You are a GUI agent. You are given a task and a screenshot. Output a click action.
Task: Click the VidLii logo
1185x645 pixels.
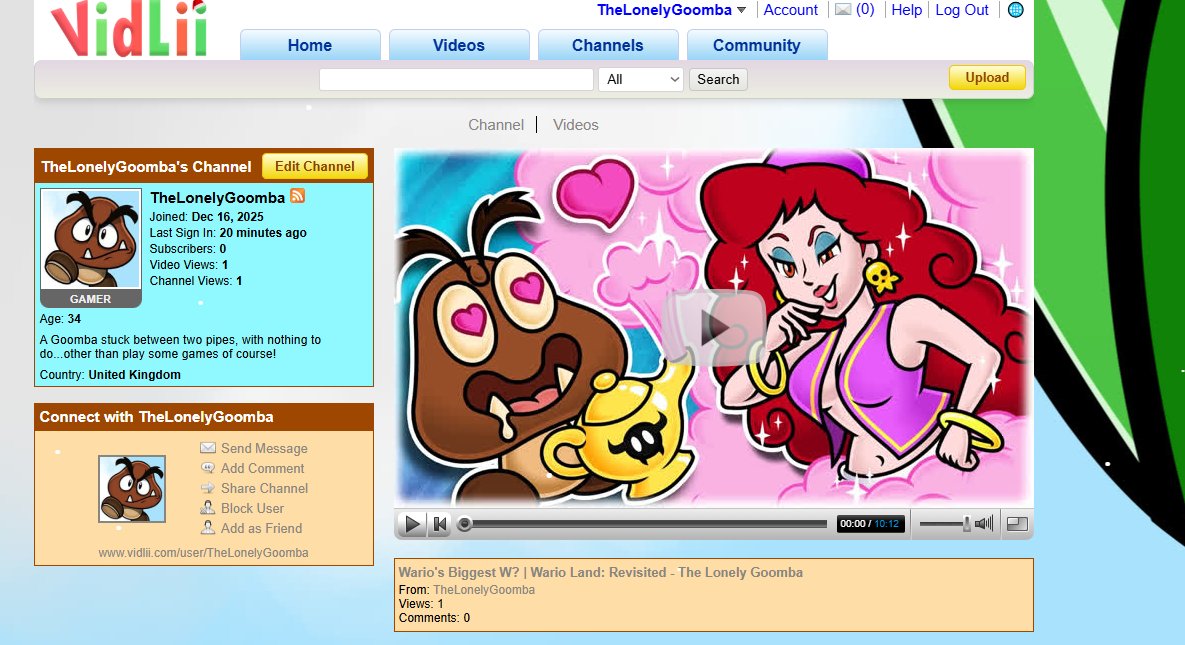pos(128,29)
